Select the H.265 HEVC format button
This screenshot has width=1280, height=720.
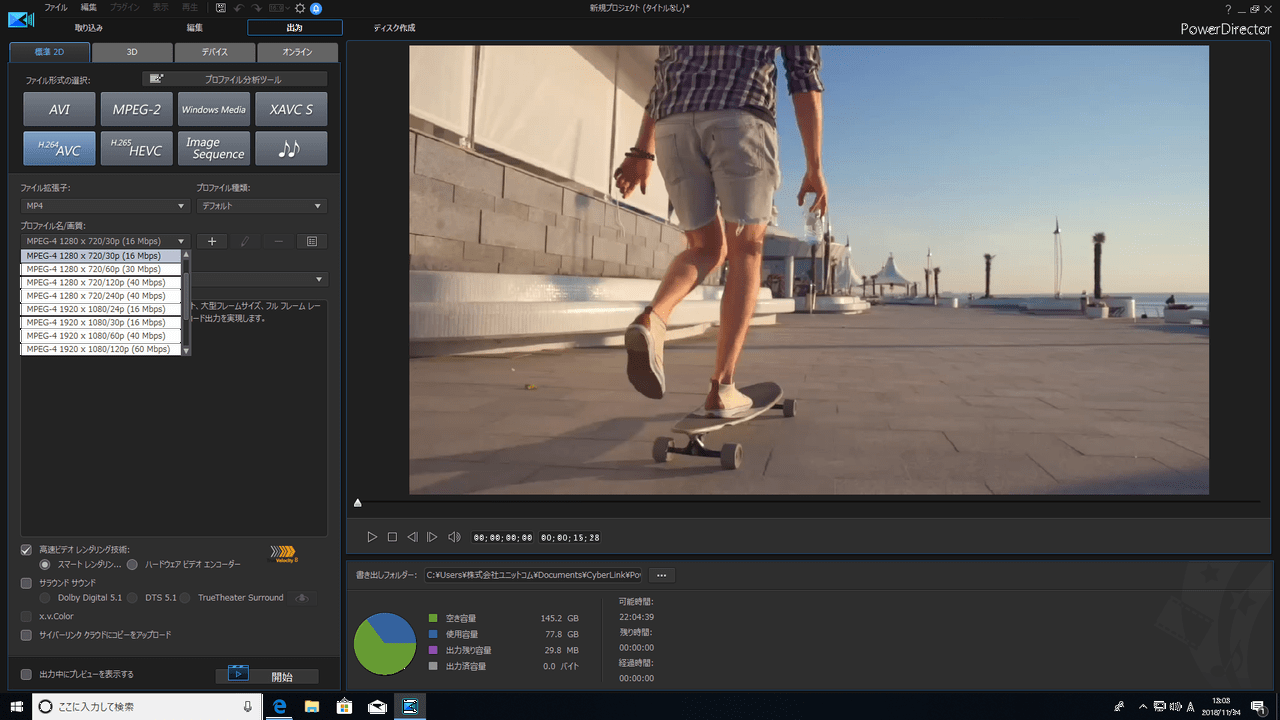point(136,149)
